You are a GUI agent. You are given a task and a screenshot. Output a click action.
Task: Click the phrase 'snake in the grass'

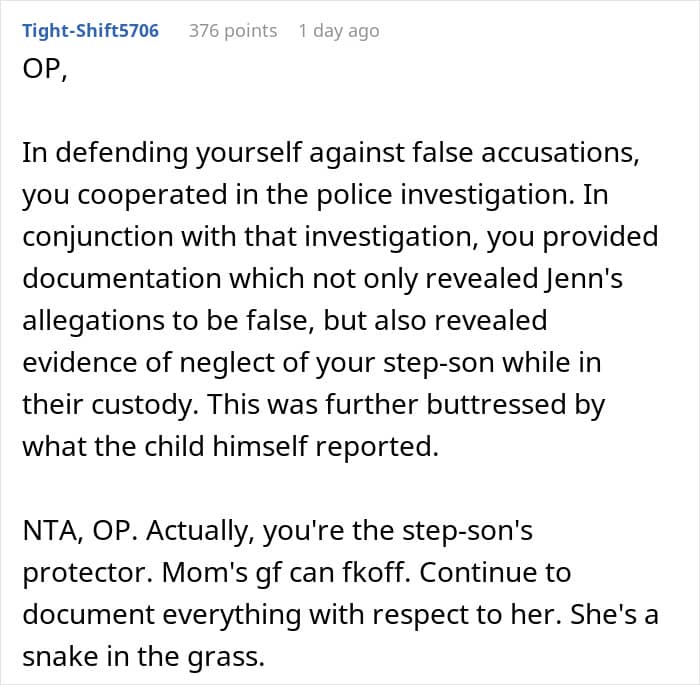click(x=143, y=658)
